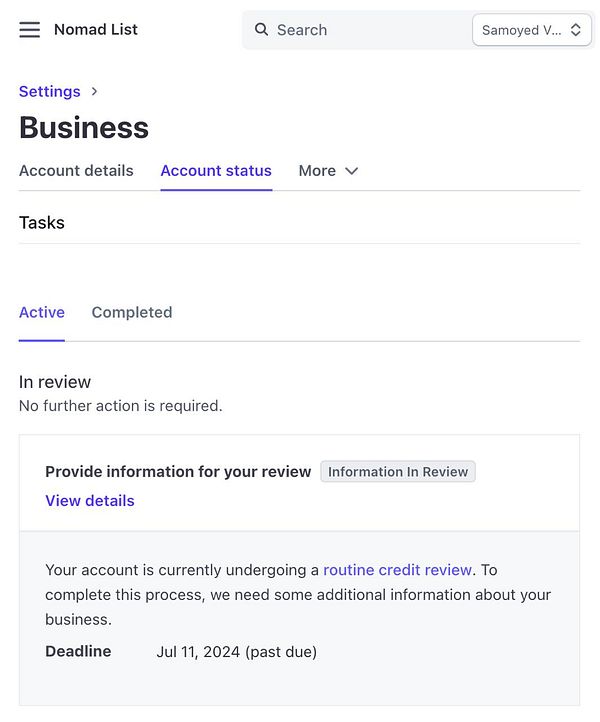
Task: Switch to the Account details tab
Action: [x=76, y=171]
